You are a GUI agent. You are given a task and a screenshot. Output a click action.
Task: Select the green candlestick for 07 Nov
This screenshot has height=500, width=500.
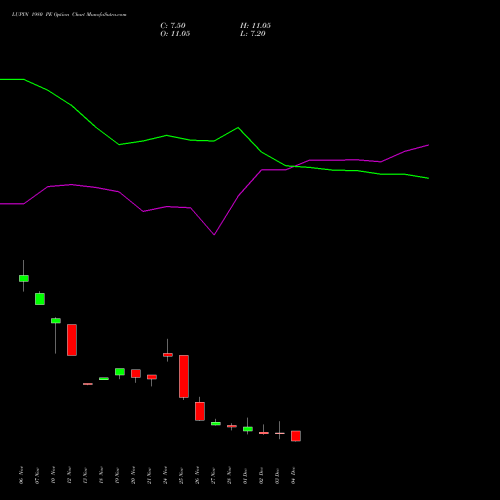40,299
